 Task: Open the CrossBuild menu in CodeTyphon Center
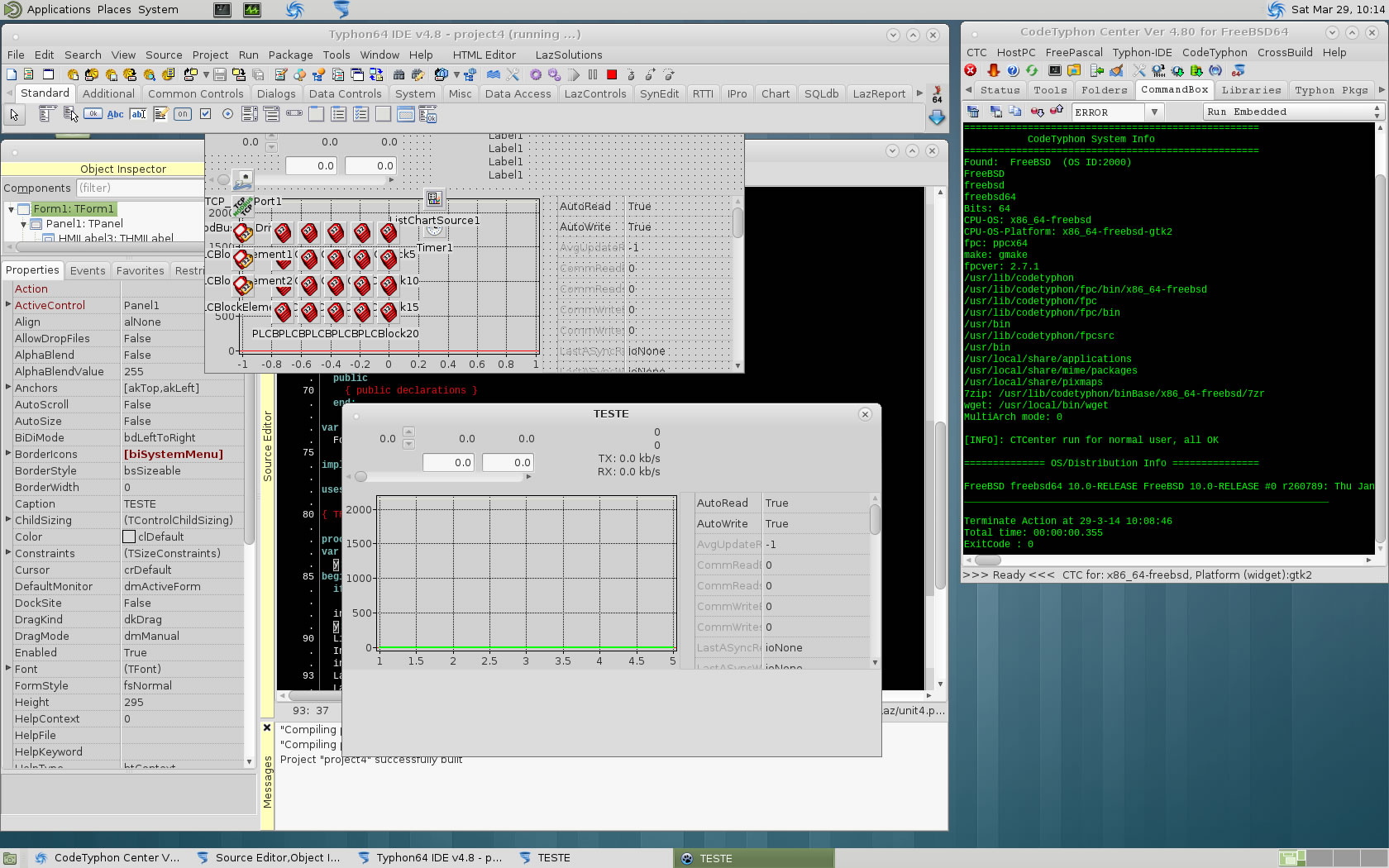click(x=1284, y=52)
